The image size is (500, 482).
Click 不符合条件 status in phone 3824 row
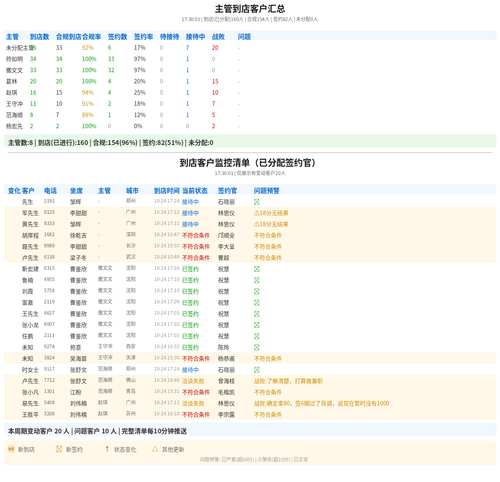click(x=196, y=358)
